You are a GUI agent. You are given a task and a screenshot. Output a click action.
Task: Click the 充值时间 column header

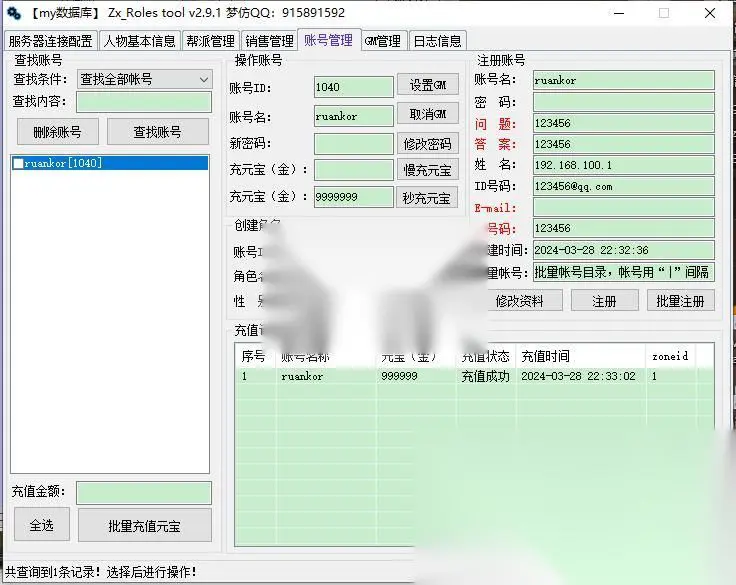click(x=581, y=356)
